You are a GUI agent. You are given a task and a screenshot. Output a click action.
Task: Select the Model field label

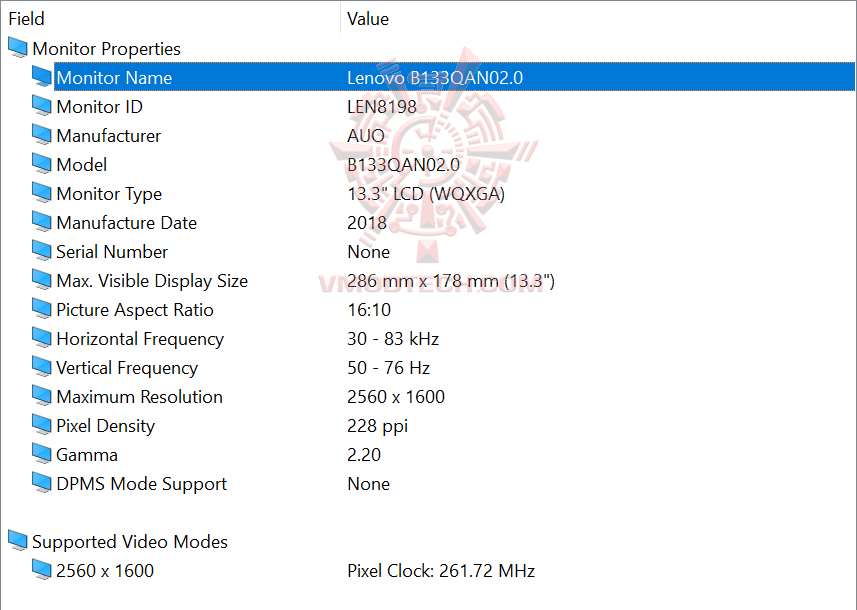81,165
